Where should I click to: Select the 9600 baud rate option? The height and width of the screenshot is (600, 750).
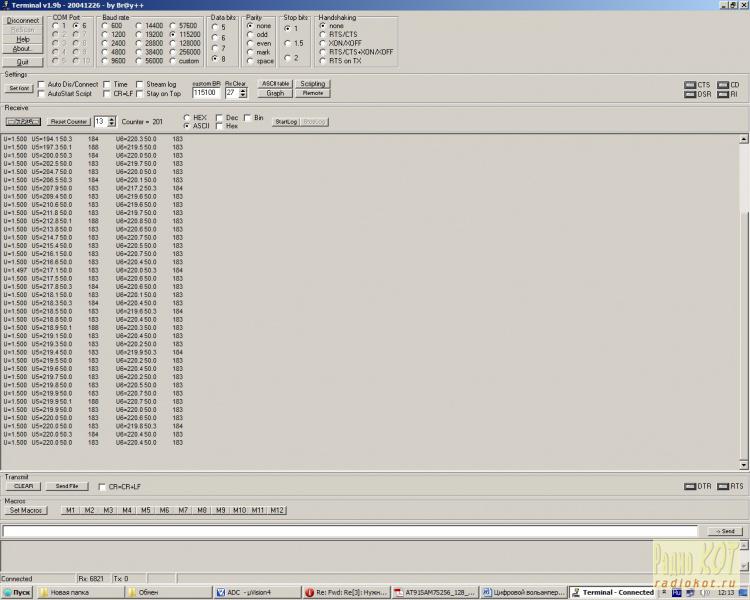106,61
